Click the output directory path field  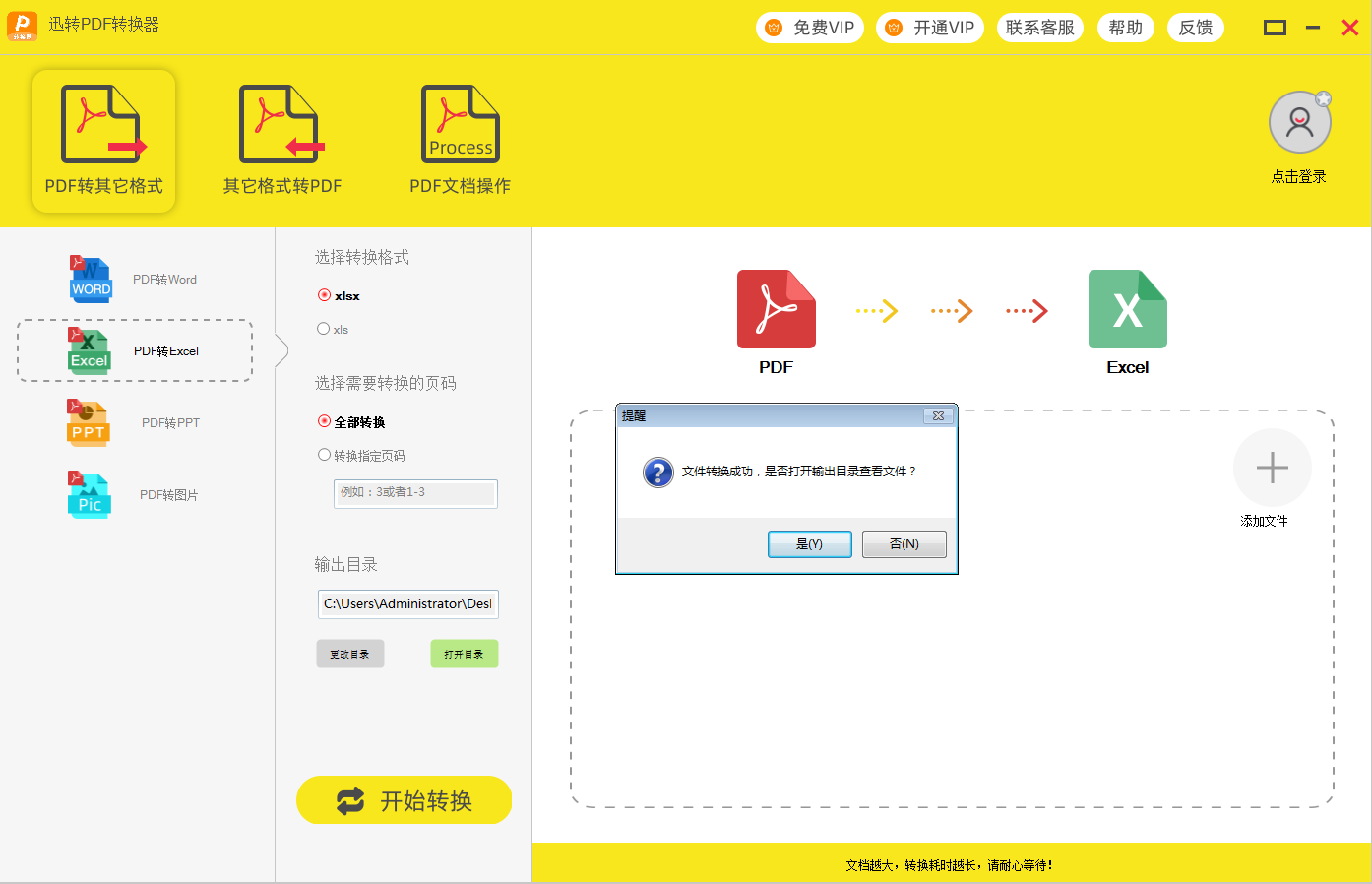tap(408, 603)
